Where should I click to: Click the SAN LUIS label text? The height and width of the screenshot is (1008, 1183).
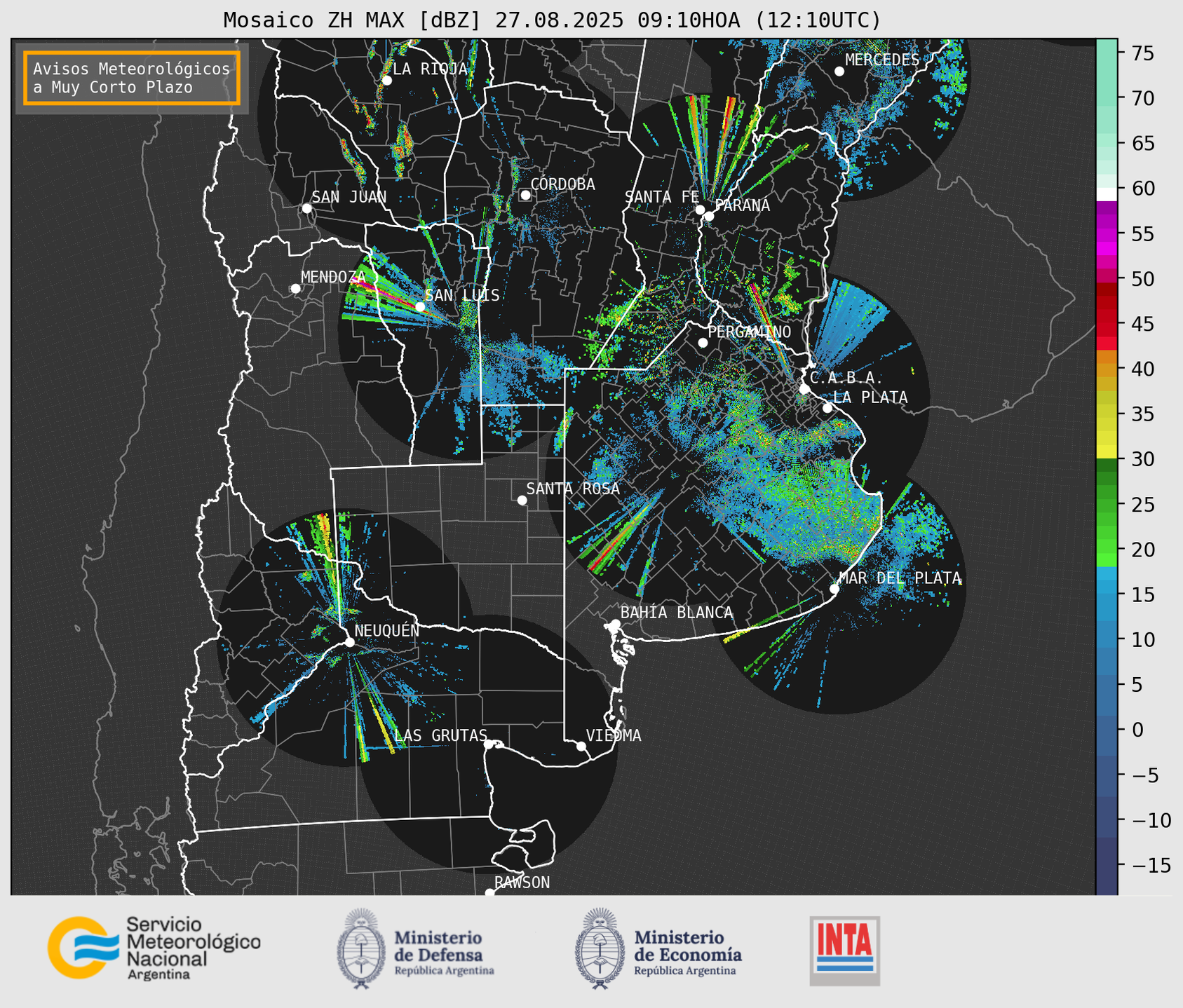[463, 295]
